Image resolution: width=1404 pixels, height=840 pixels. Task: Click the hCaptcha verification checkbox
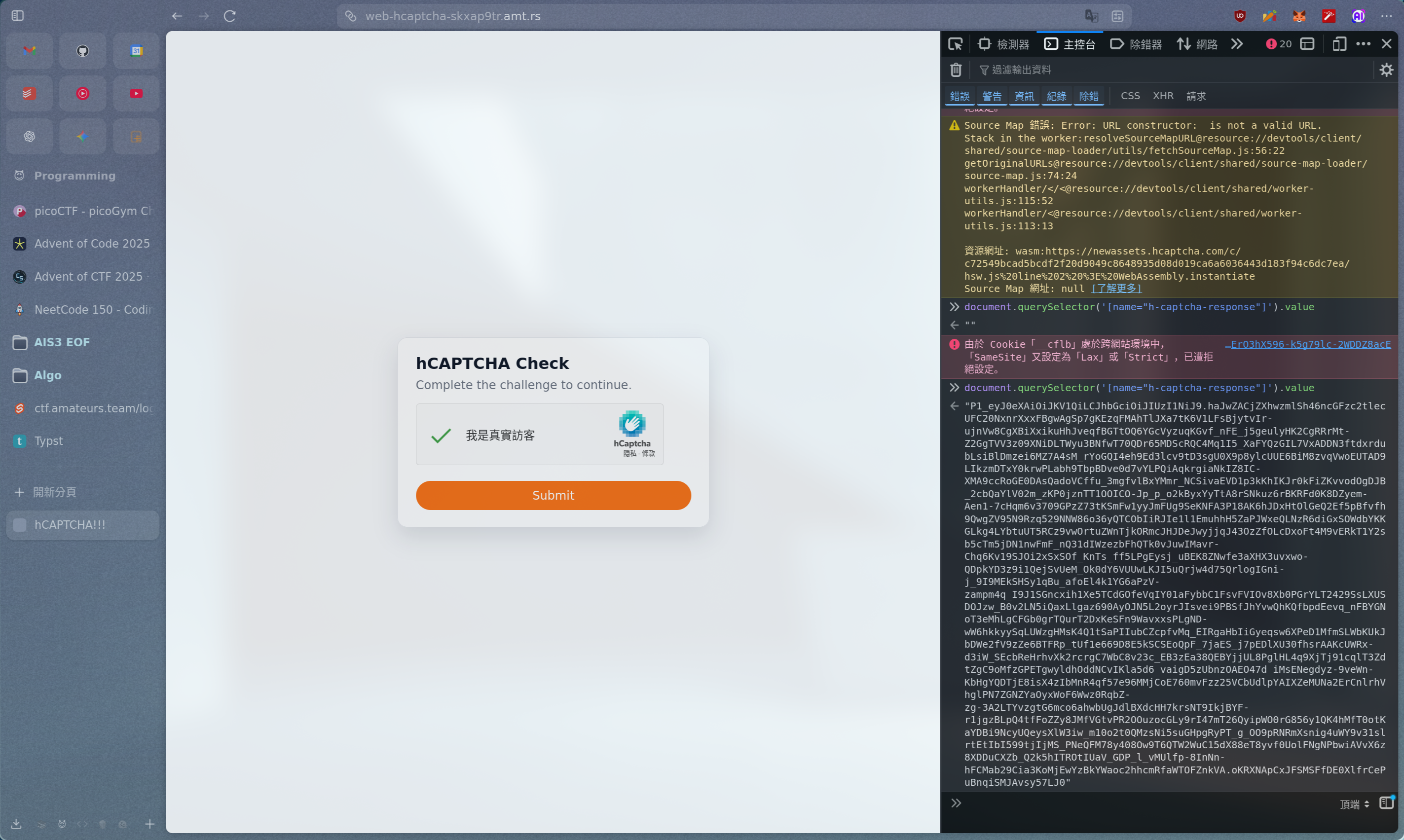coord(441,435)
